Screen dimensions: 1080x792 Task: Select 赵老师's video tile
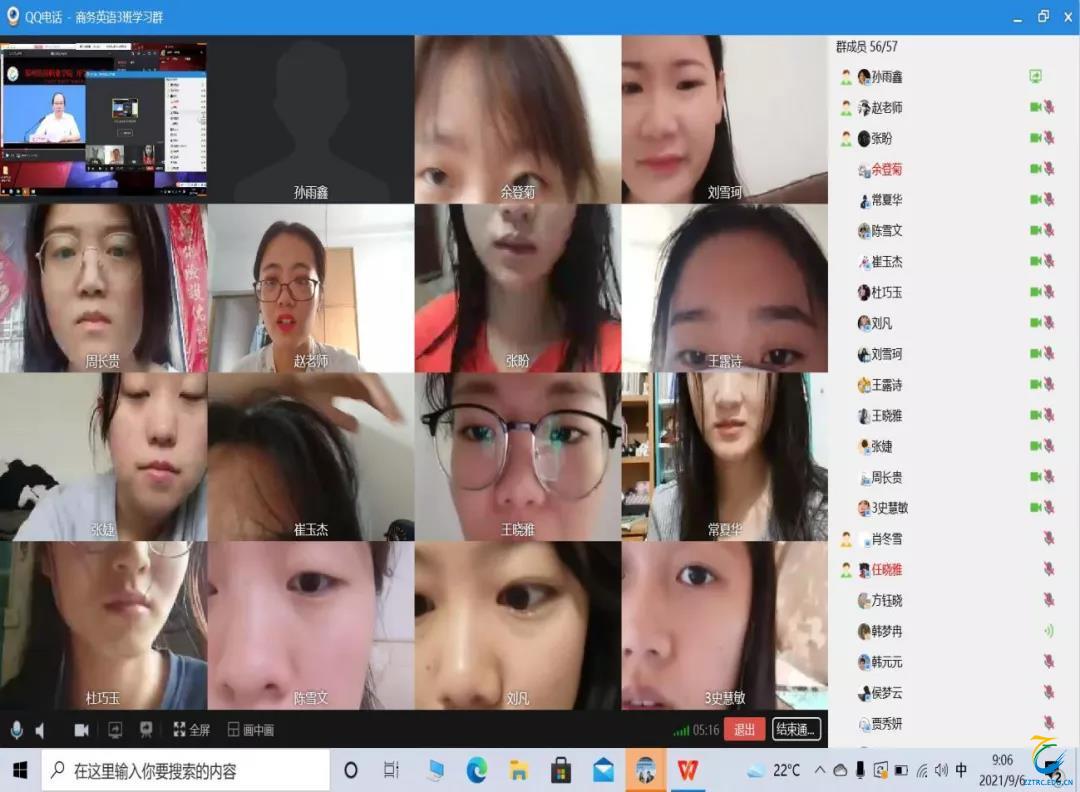[311, 288]
